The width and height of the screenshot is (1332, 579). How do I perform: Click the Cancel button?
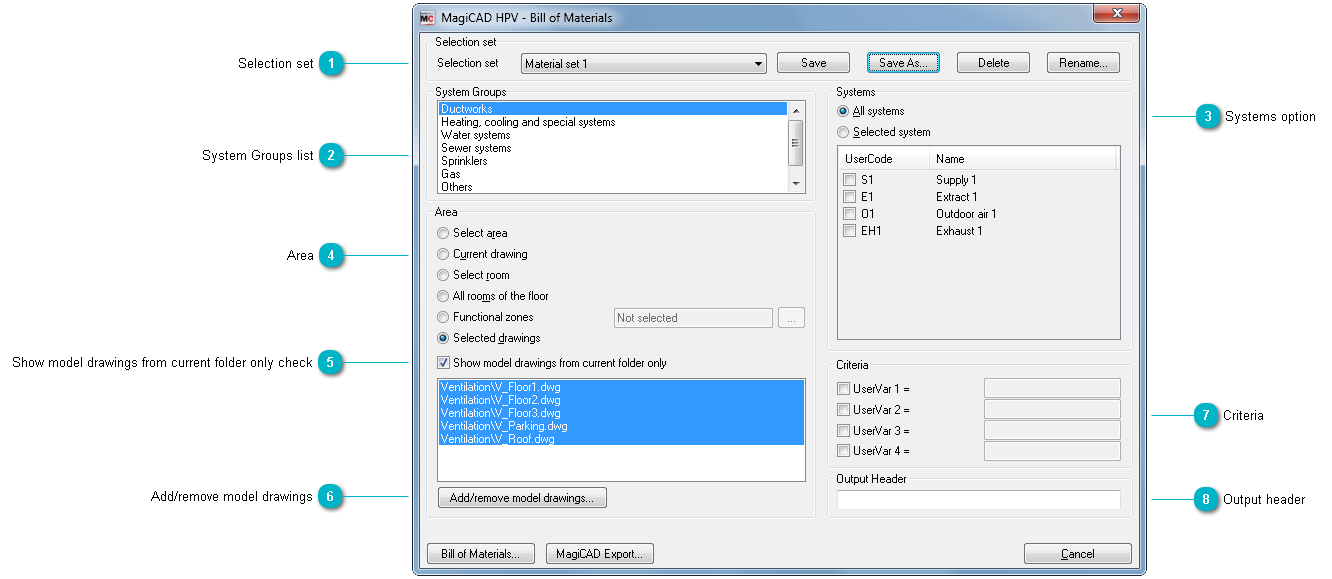tap(1078, 554)
